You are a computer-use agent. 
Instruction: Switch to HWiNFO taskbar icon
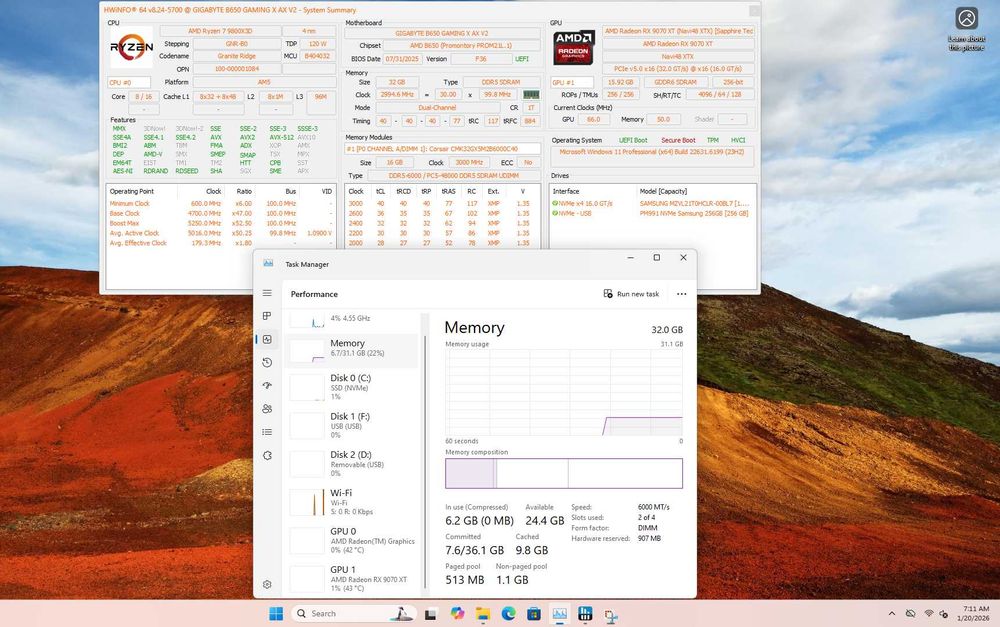point(585,614)
